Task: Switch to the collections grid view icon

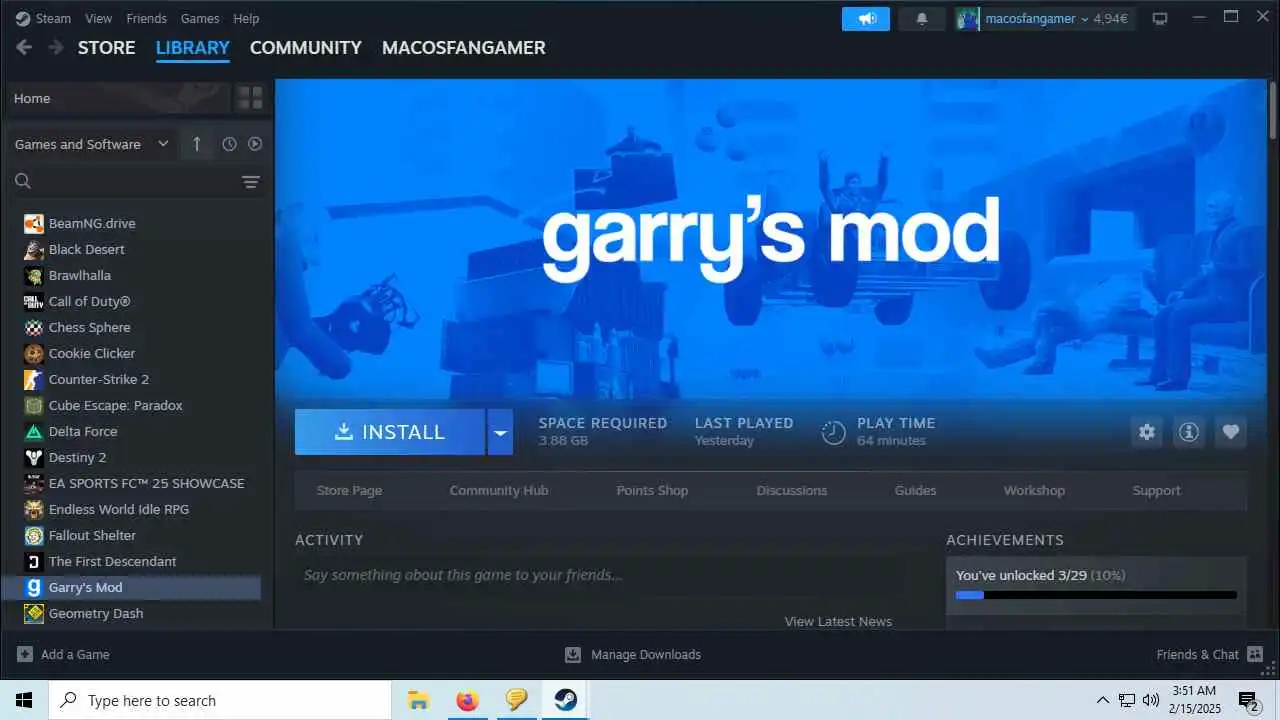Action: tap(250, 98)
